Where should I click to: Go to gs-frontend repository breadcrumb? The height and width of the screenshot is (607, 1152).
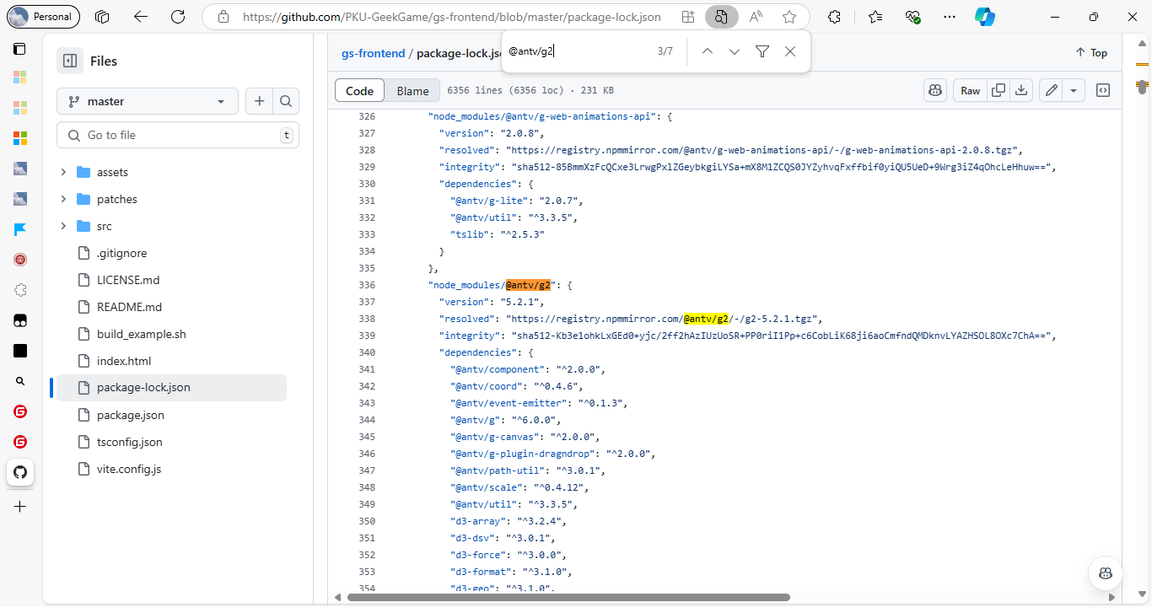[373, 53]
